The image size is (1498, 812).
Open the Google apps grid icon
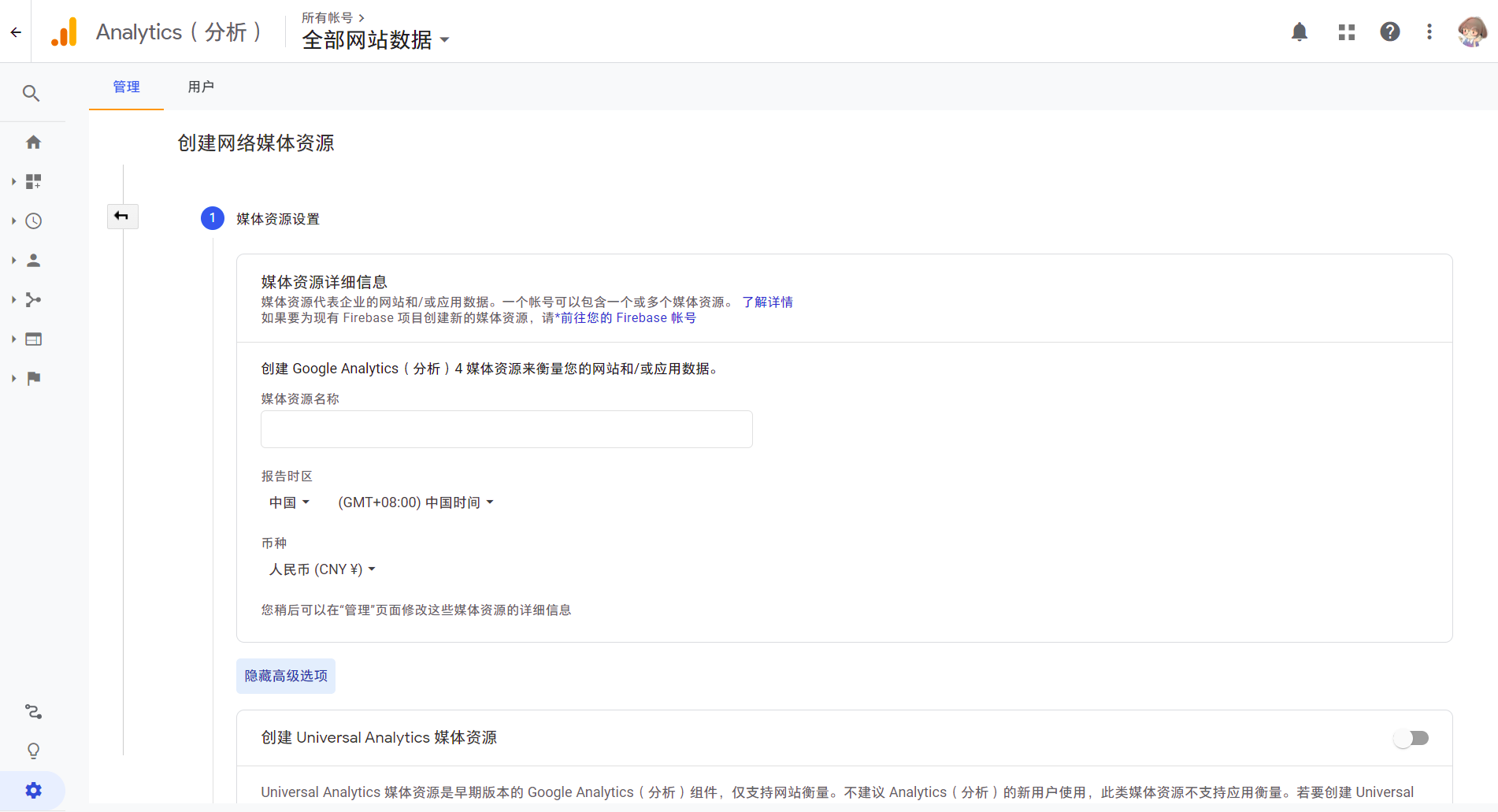pos(1347,32)
